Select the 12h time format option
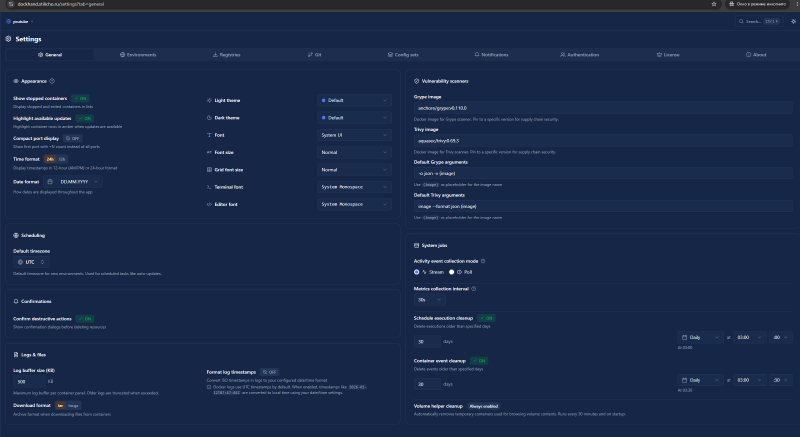800x437 pixels. tap(62, 159)
